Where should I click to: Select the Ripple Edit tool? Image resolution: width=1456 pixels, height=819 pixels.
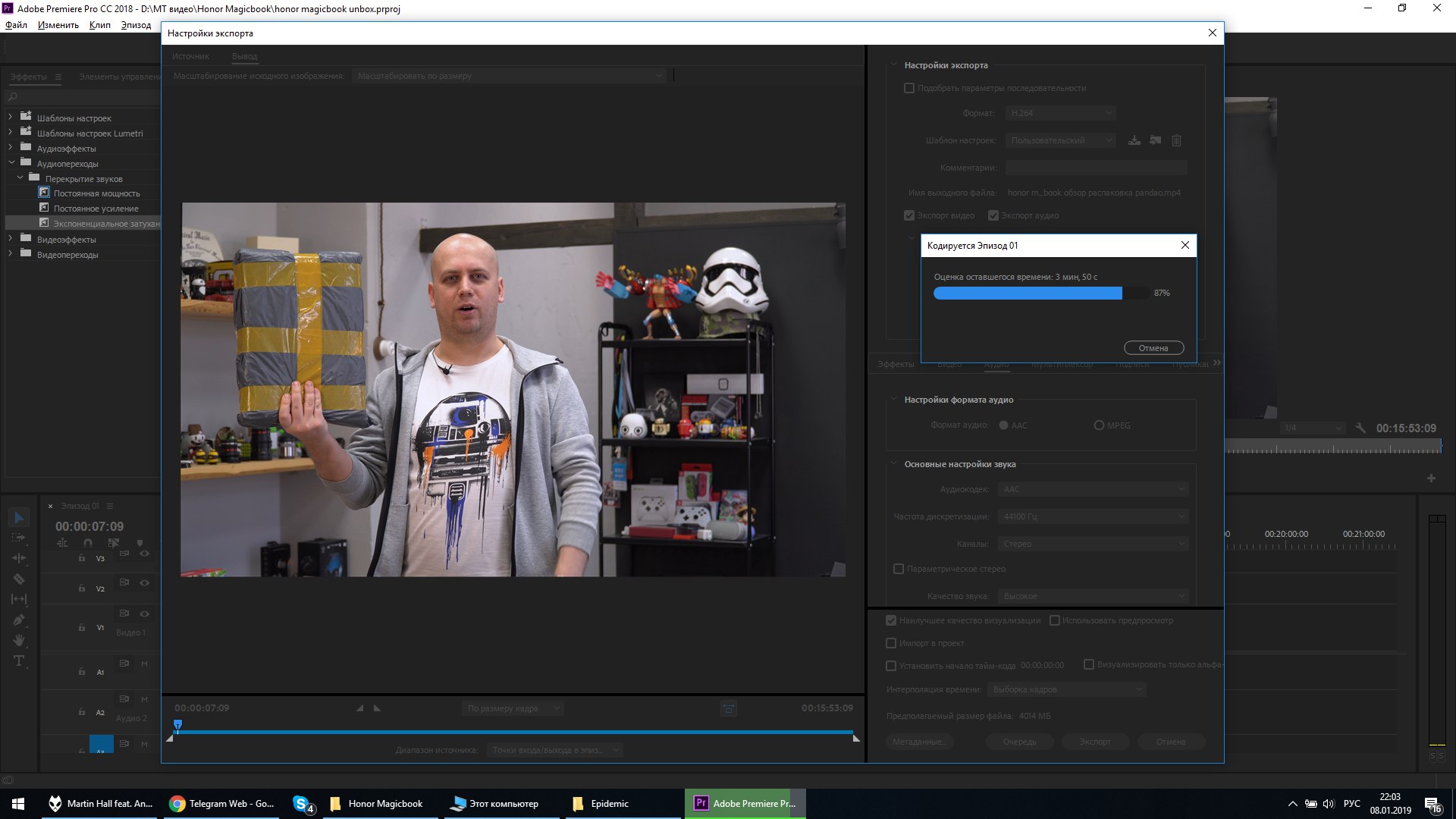pyautogui.click(x=19, y=558)
